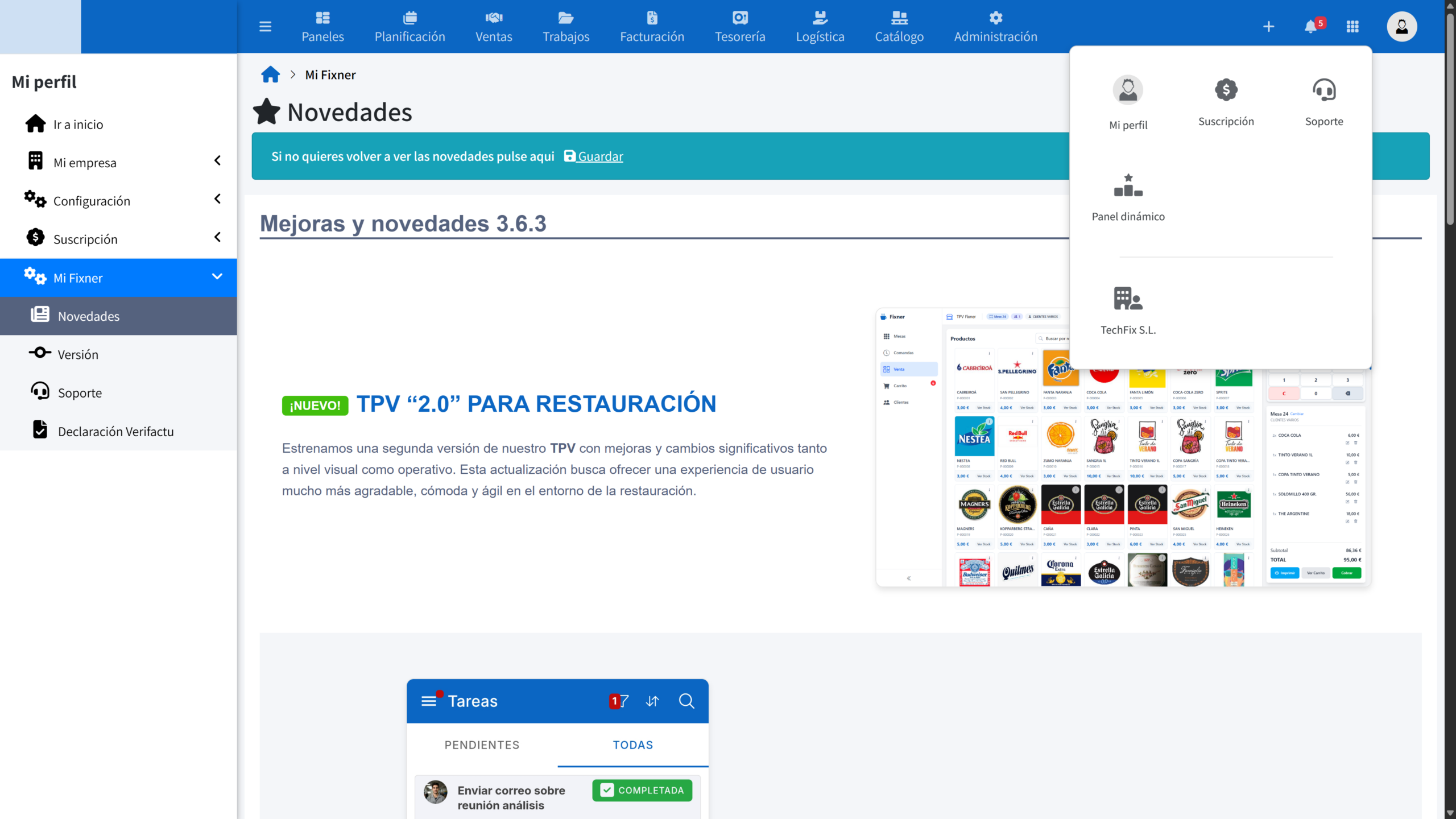The width and height of the screenshot is (1456, 819).
Task: Open the apps grid icon
Action: [x=1352, y=27]
